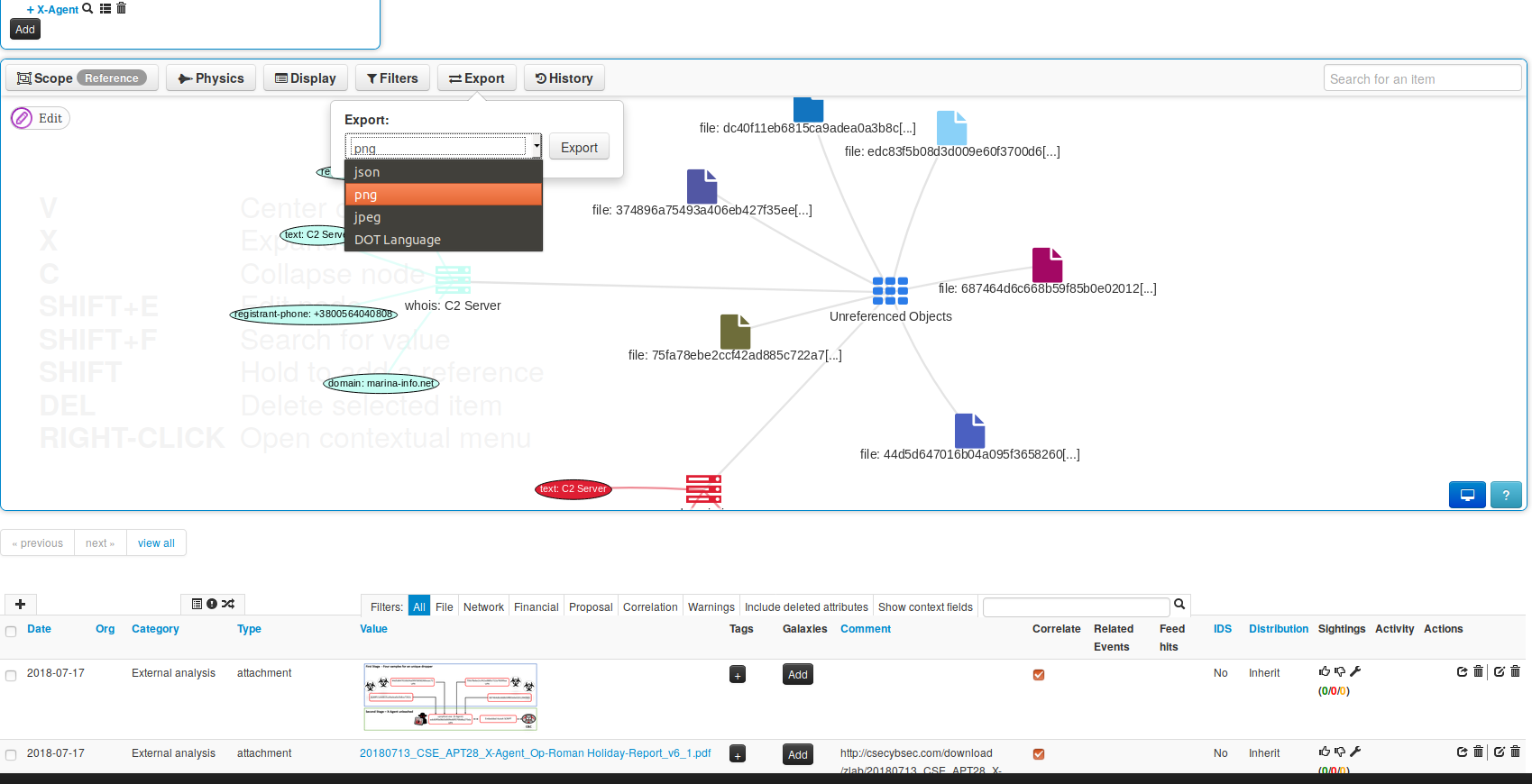
Task: Open graph help via question mark button
Action: tap(1506, 495)
